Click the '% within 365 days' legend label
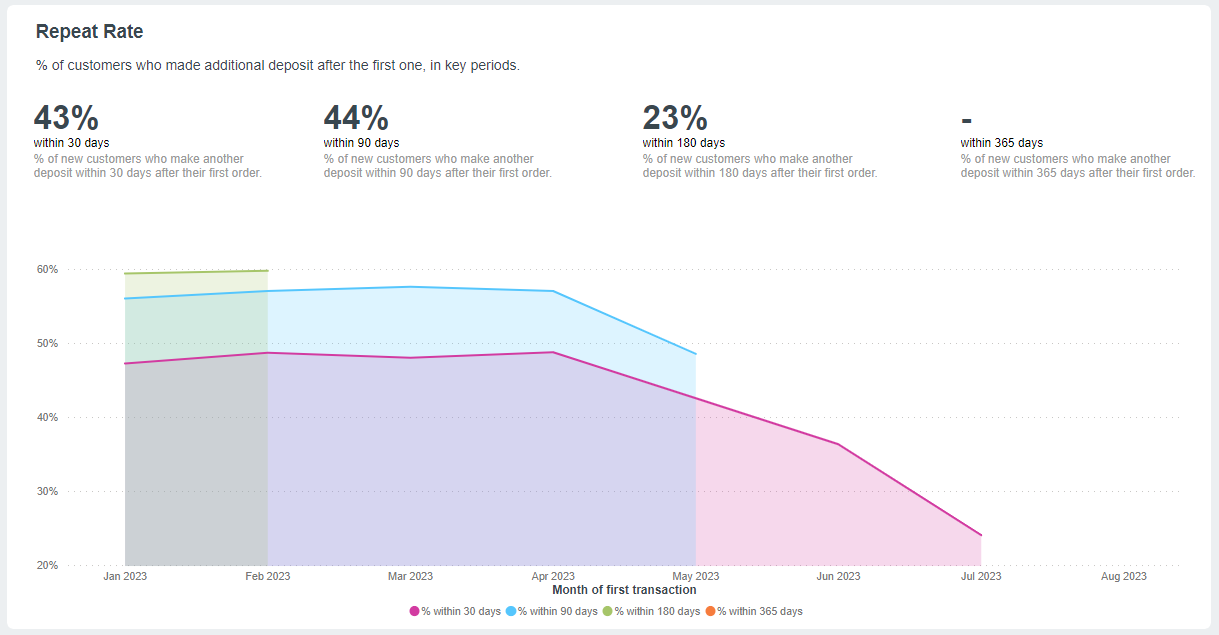Screen dimensions: 1219x635 coord(760,611)
